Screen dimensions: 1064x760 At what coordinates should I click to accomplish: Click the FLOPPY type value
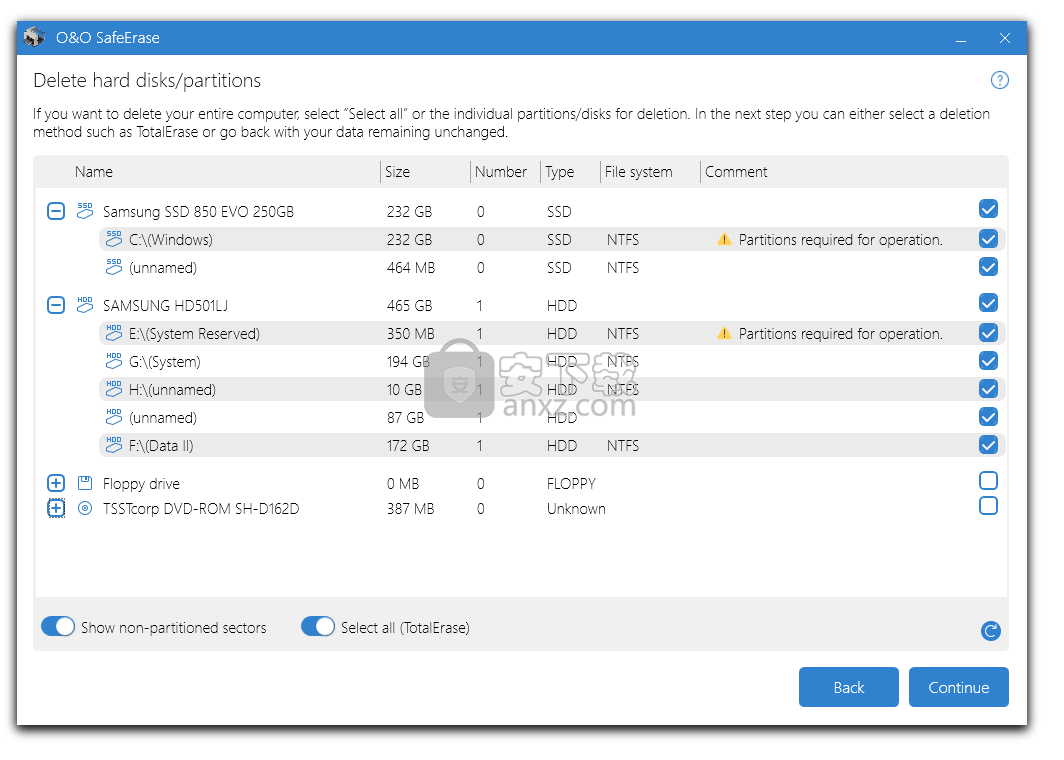click(x=571, y=484)
